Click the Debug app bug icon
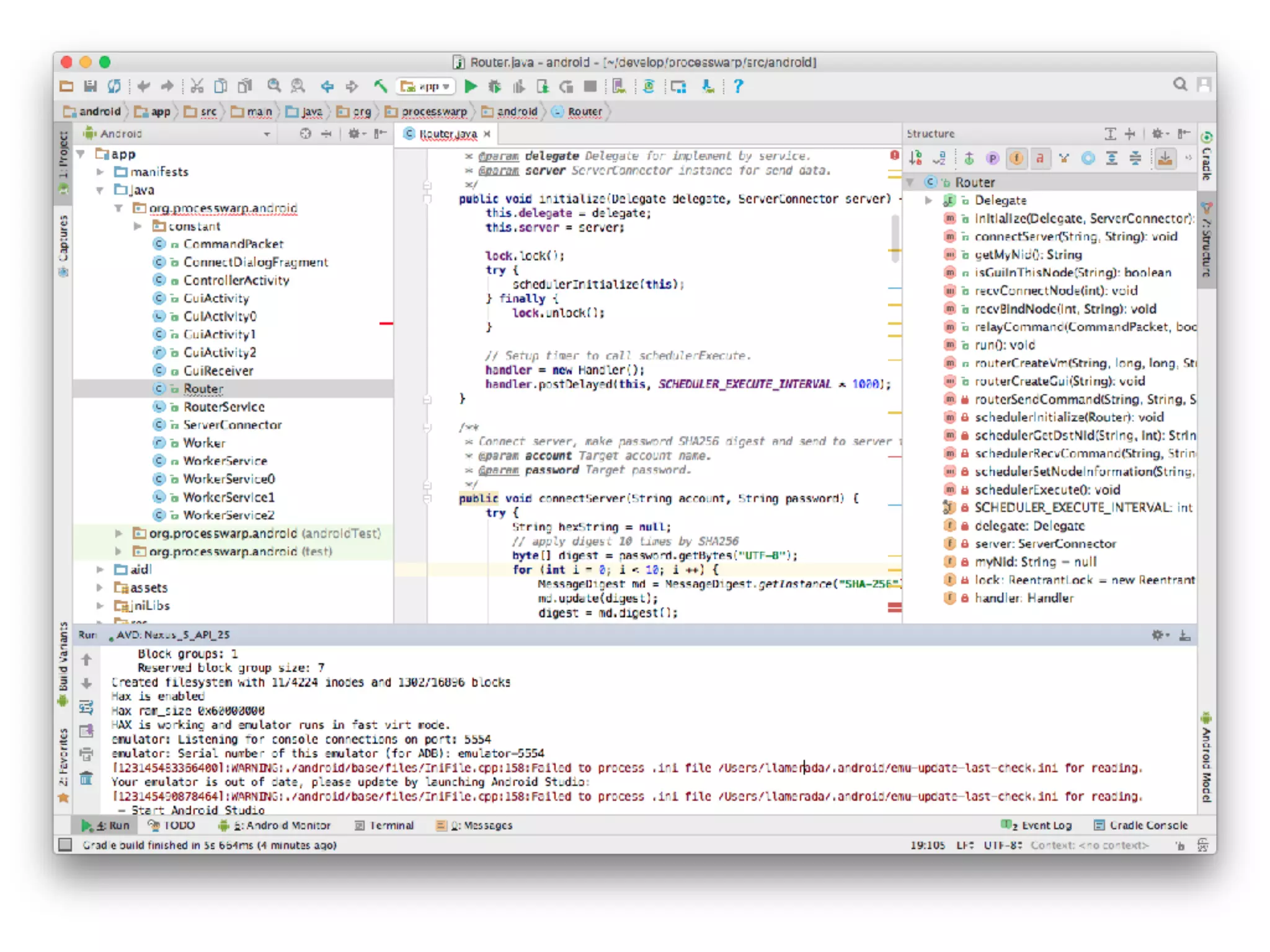This screenshot has width=1270, height=952. click(494, 87)
